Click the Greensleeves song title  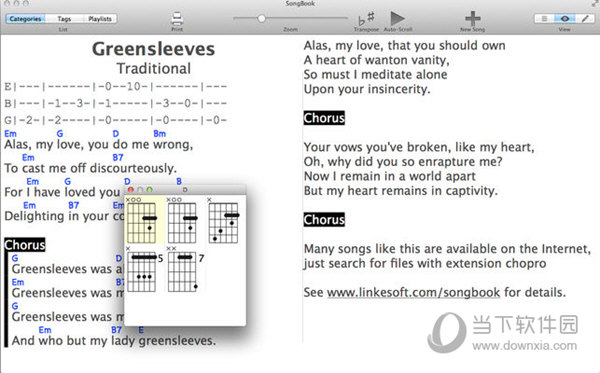(153, 49)
